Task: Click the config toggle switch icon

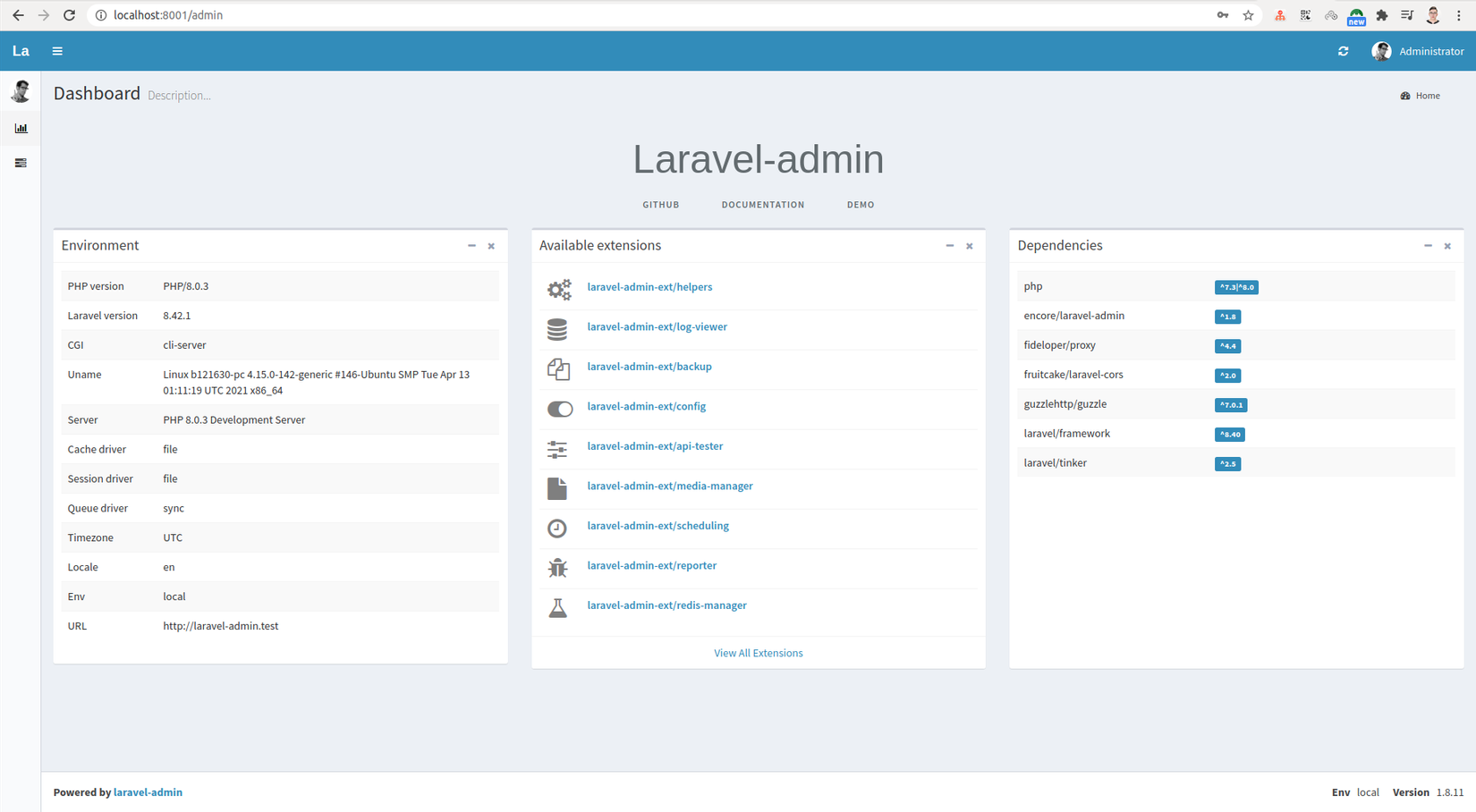Action: pos(559,409)
